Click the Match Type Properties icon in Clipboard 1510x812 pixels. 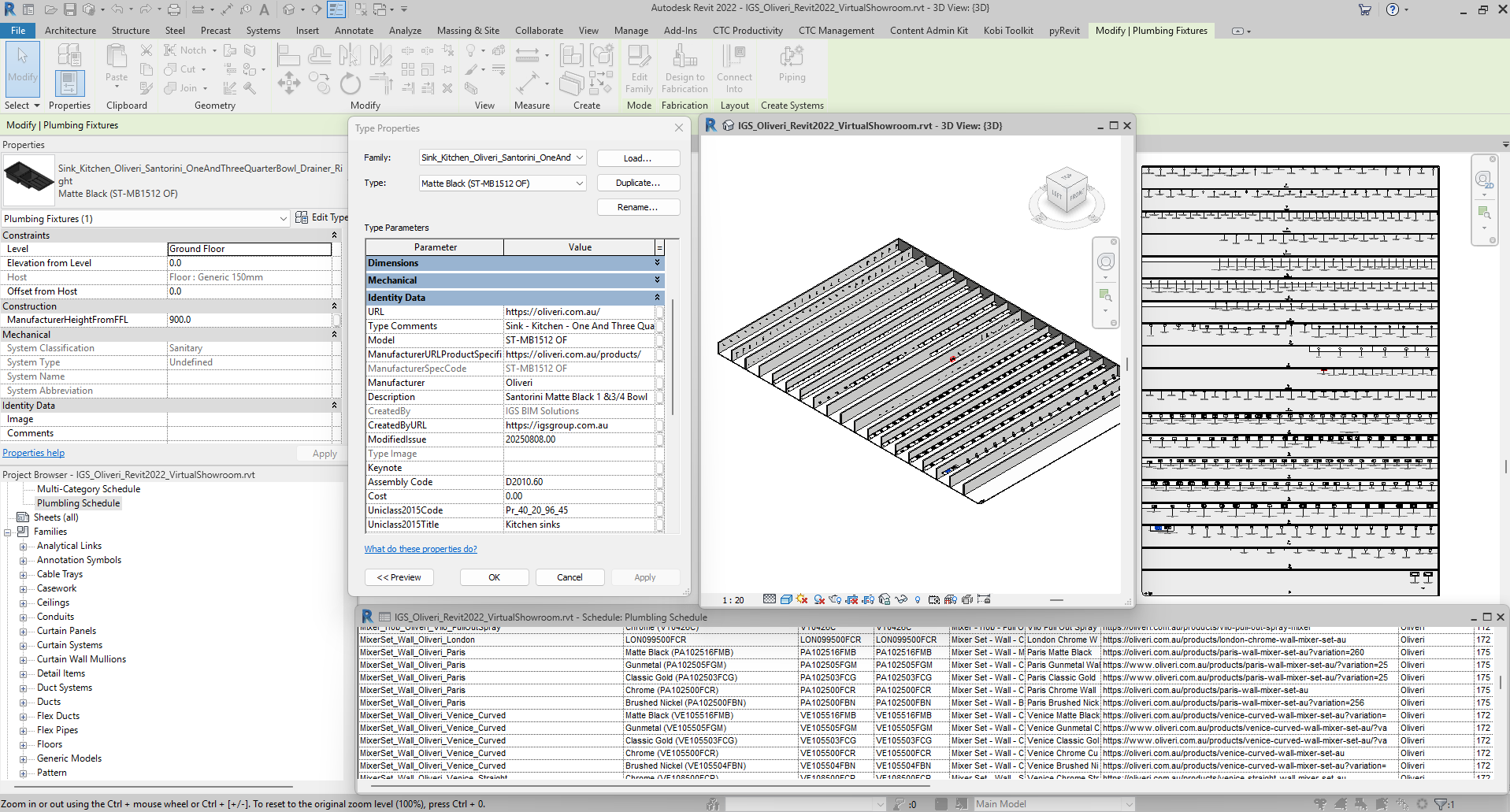click(147, 88)
